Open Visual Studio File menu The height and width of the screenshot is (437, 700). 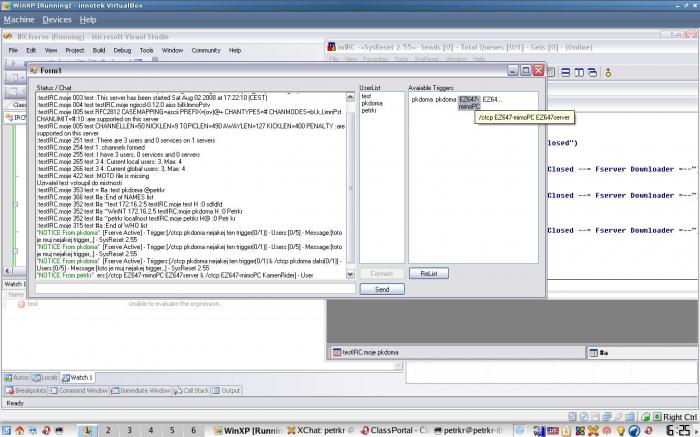click(13, 50)
